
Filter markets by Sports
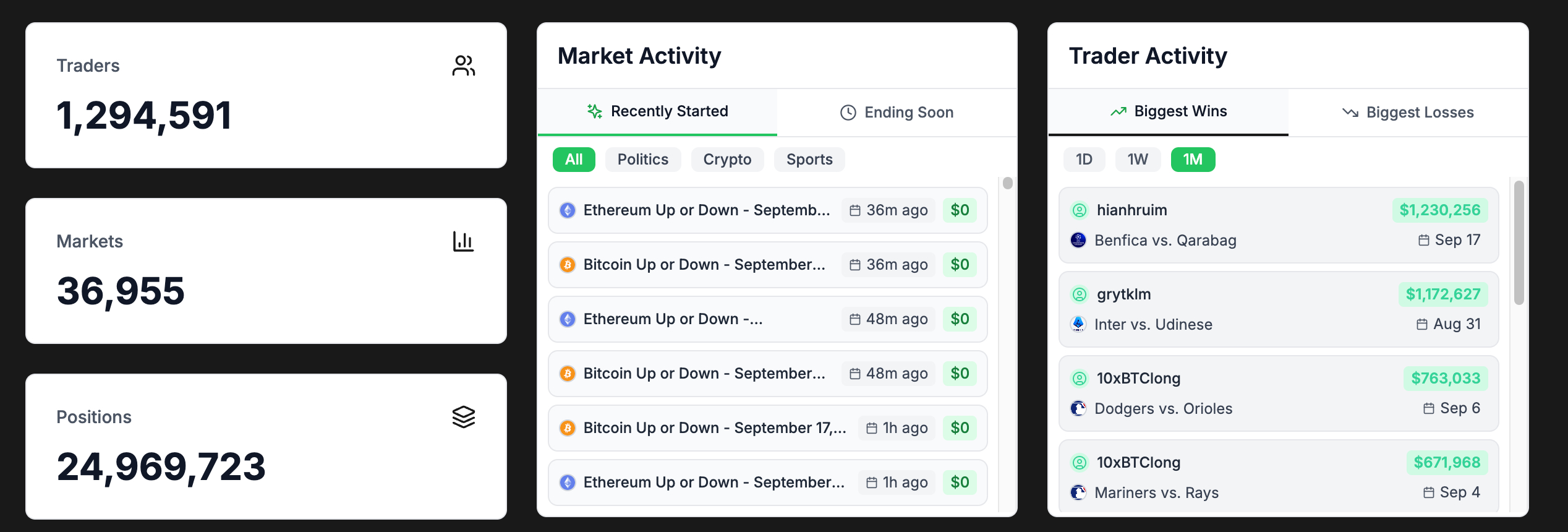pyautogui.click(x=809, y=160)
